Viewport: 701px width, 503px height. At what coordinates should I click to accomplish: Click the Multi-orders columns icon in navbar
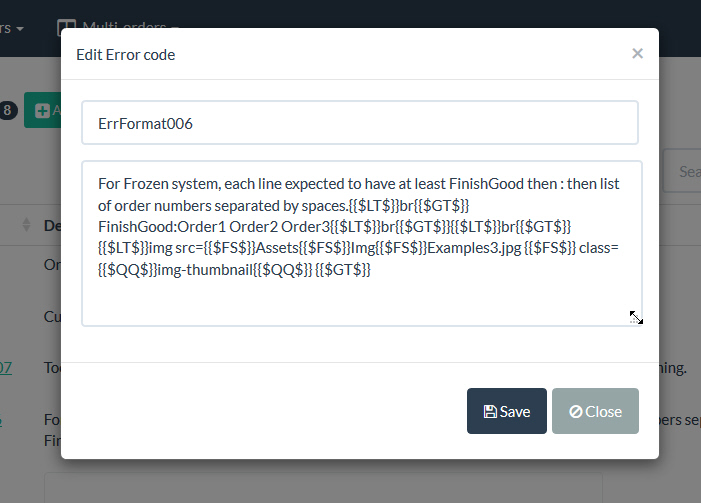(x=66, y=28)
